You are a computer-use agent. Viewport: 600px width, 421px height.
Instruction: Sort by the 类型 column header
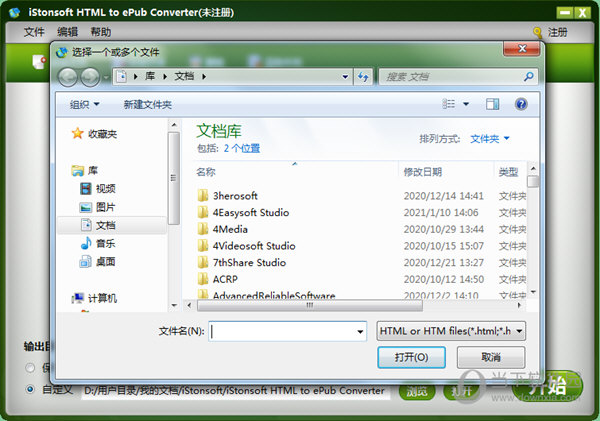[510, 172]
